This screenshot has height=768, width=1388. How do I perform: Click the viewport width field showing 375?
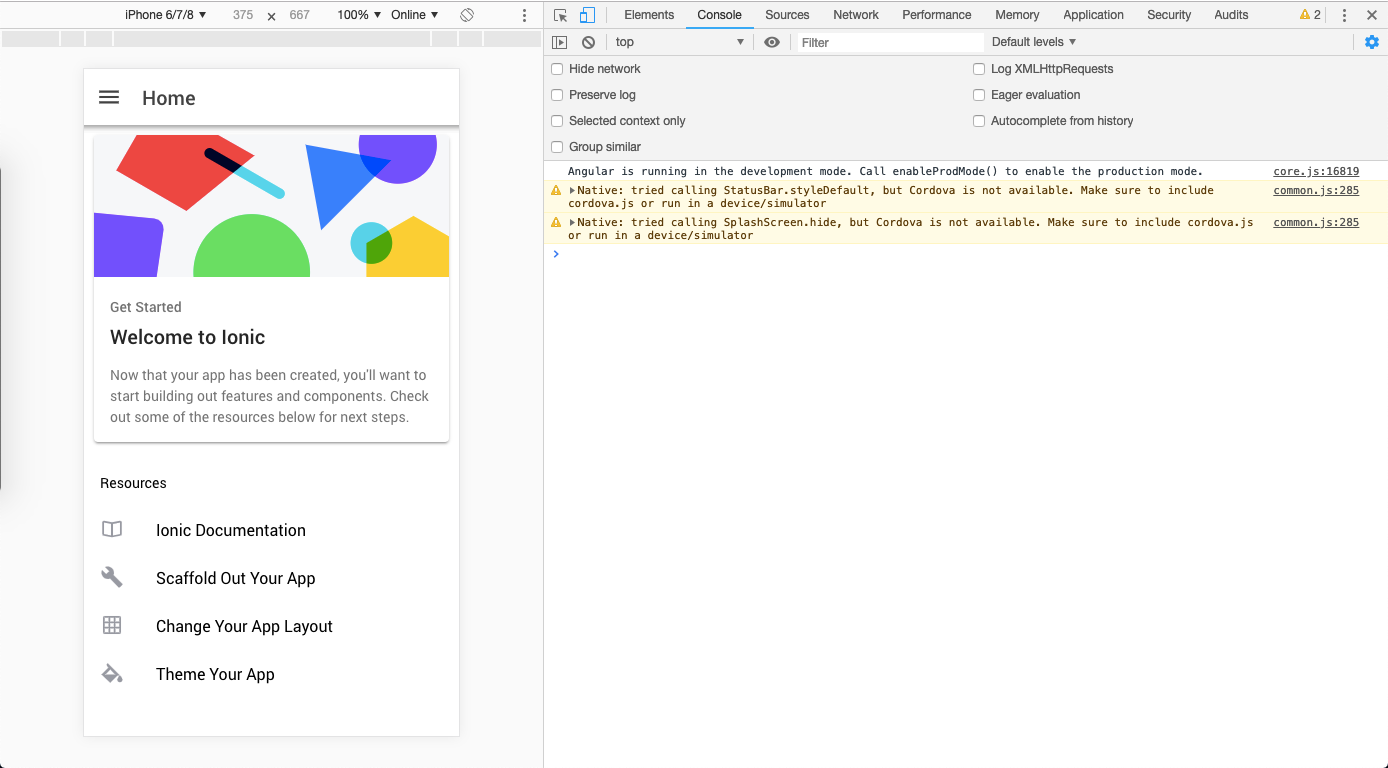(x=242, y=15)
